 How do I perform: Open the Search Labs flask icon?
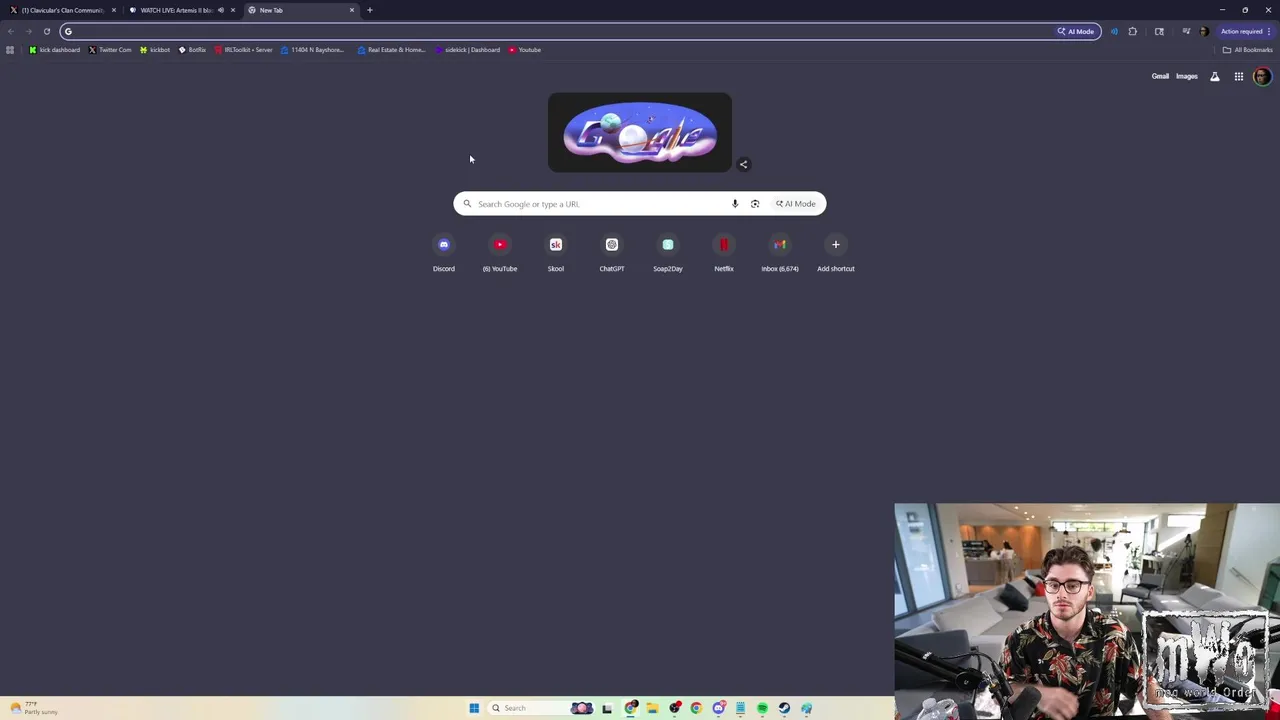(x=1215, y=76)
